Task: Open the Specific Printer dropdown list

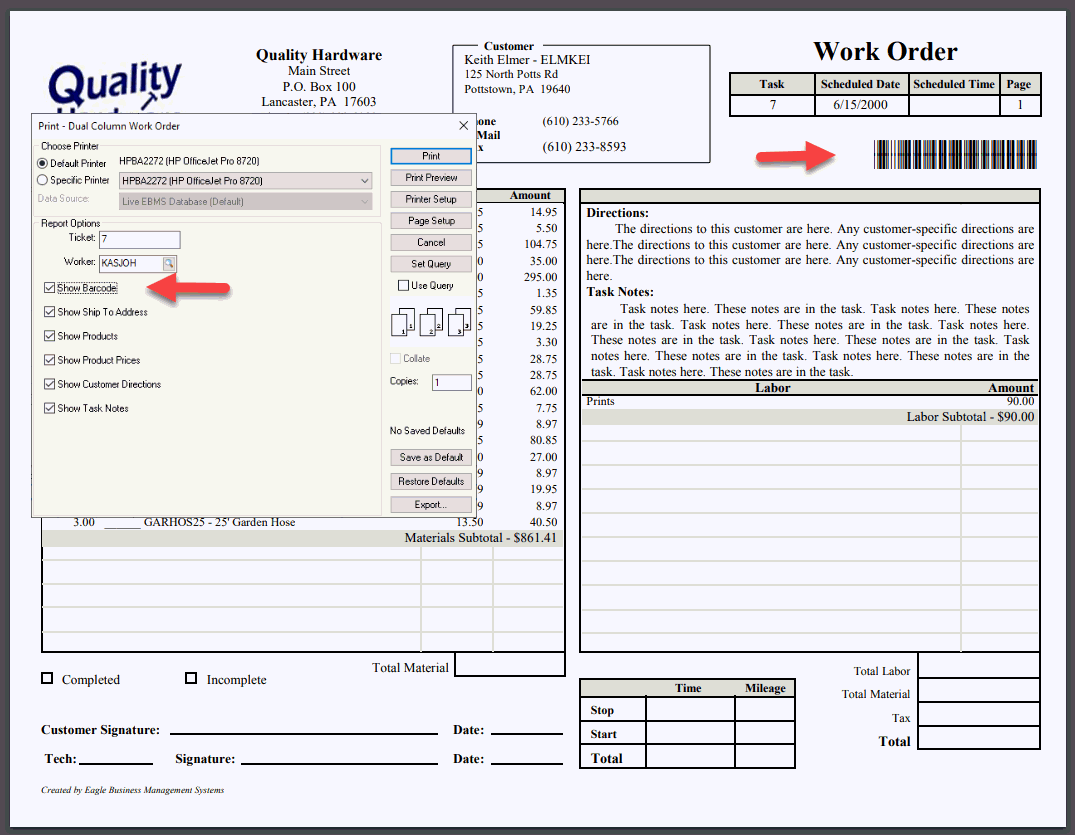Action: pyautogui.click(x=245, y=181)
